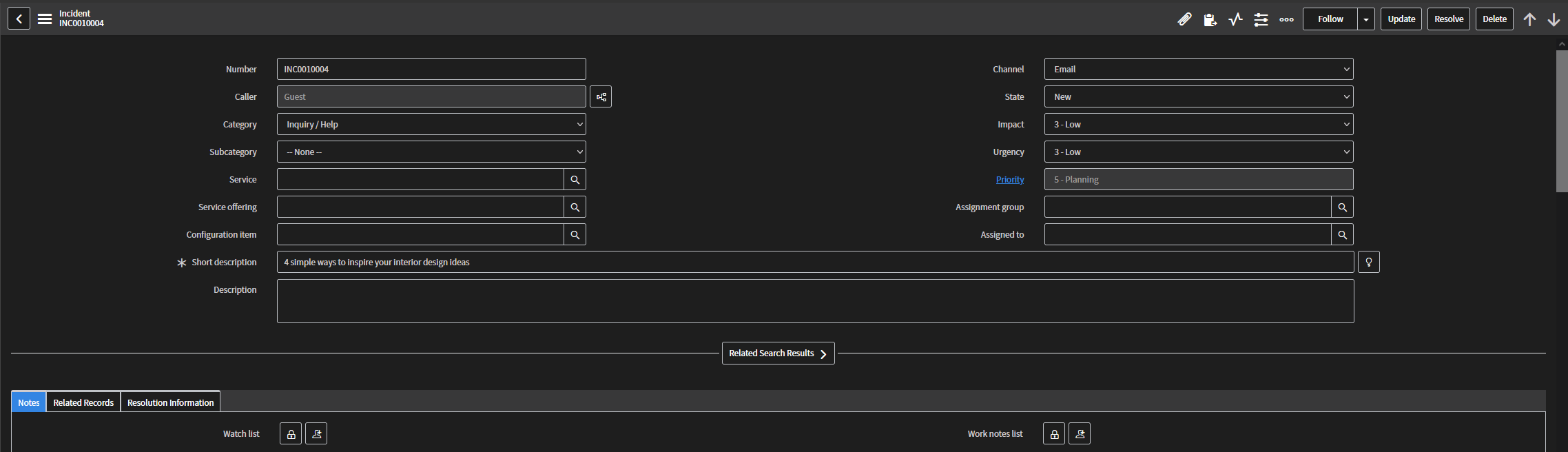Unlock the Work notes list padlock icon
The height and width of the screenshot is (452, 1568).
coord(1054,433)
